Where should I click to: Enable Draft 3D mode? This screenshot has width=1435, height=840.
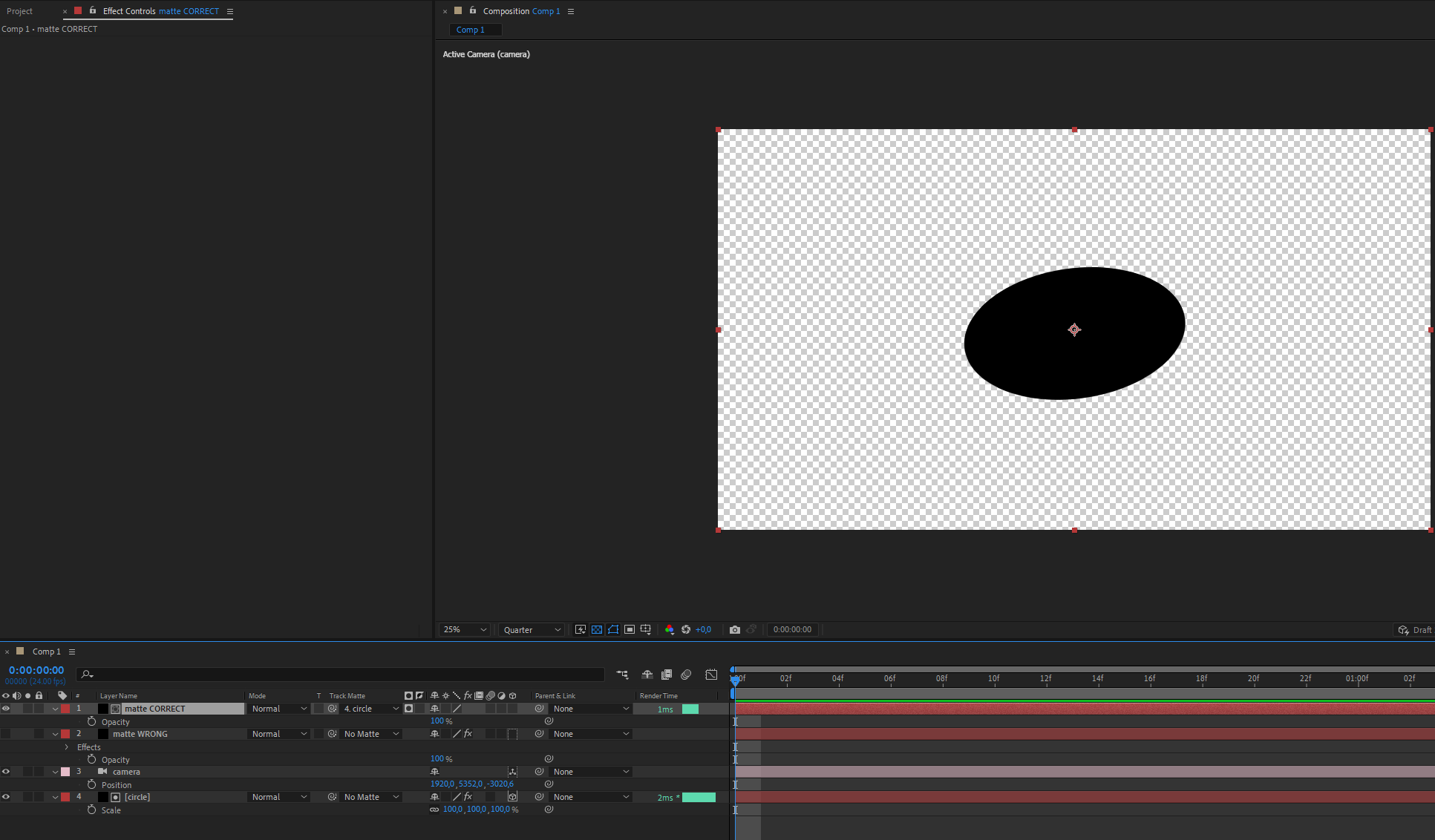[1402, 629]
